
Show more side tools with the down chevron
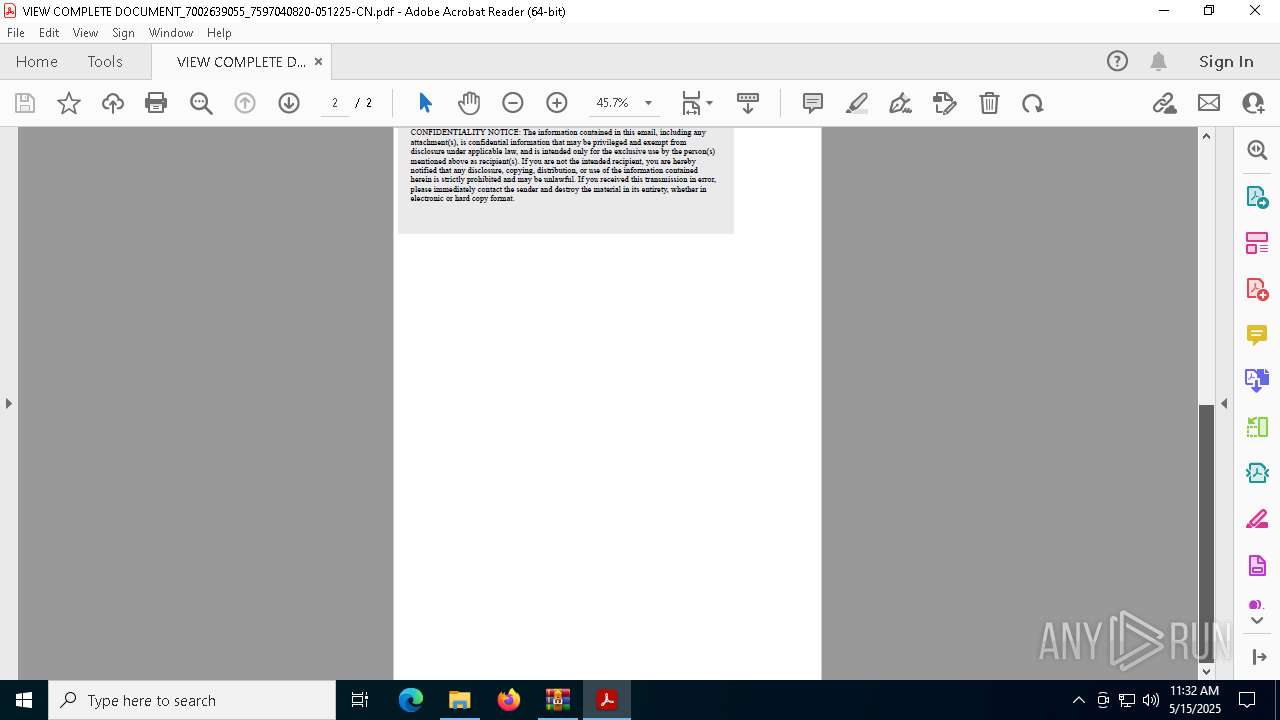click(1257, 621)
